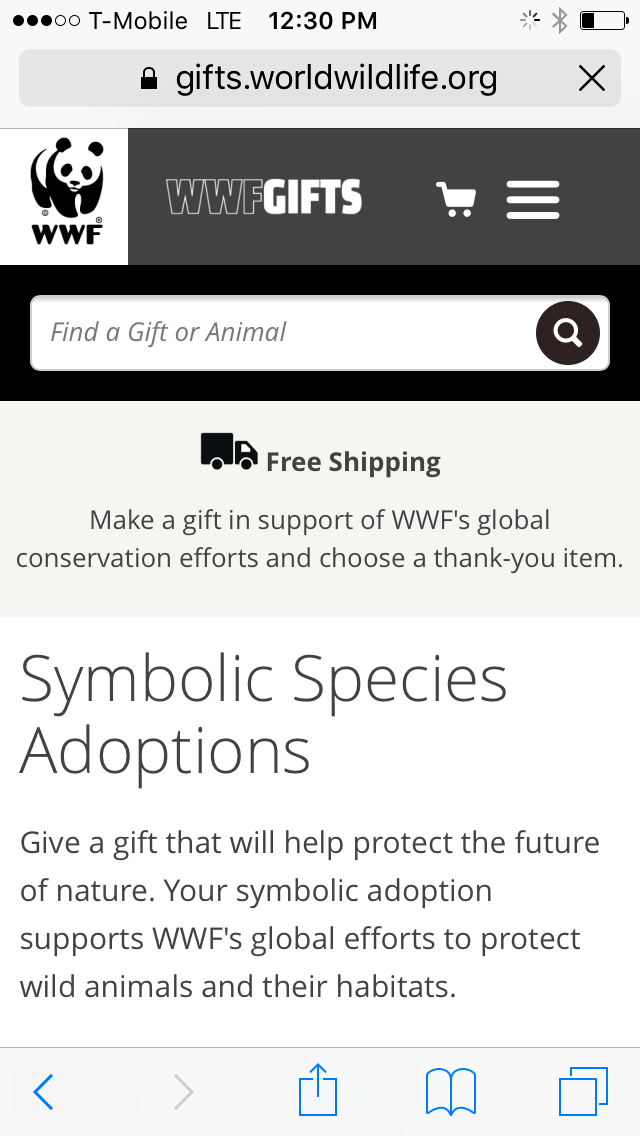Select the "Free Shipping" label
Image resolution: width=640 pixels, height=1136 pixels.
click(353, 462)
